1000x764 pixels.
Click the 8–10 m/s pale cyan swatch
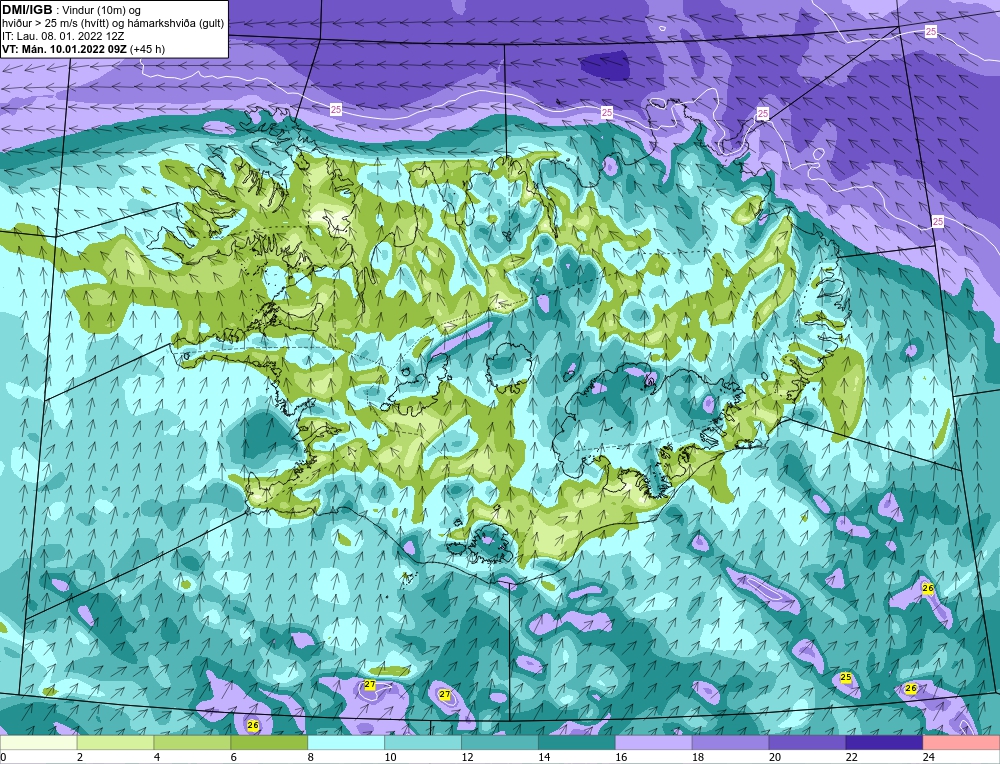[x=346, y=743]
